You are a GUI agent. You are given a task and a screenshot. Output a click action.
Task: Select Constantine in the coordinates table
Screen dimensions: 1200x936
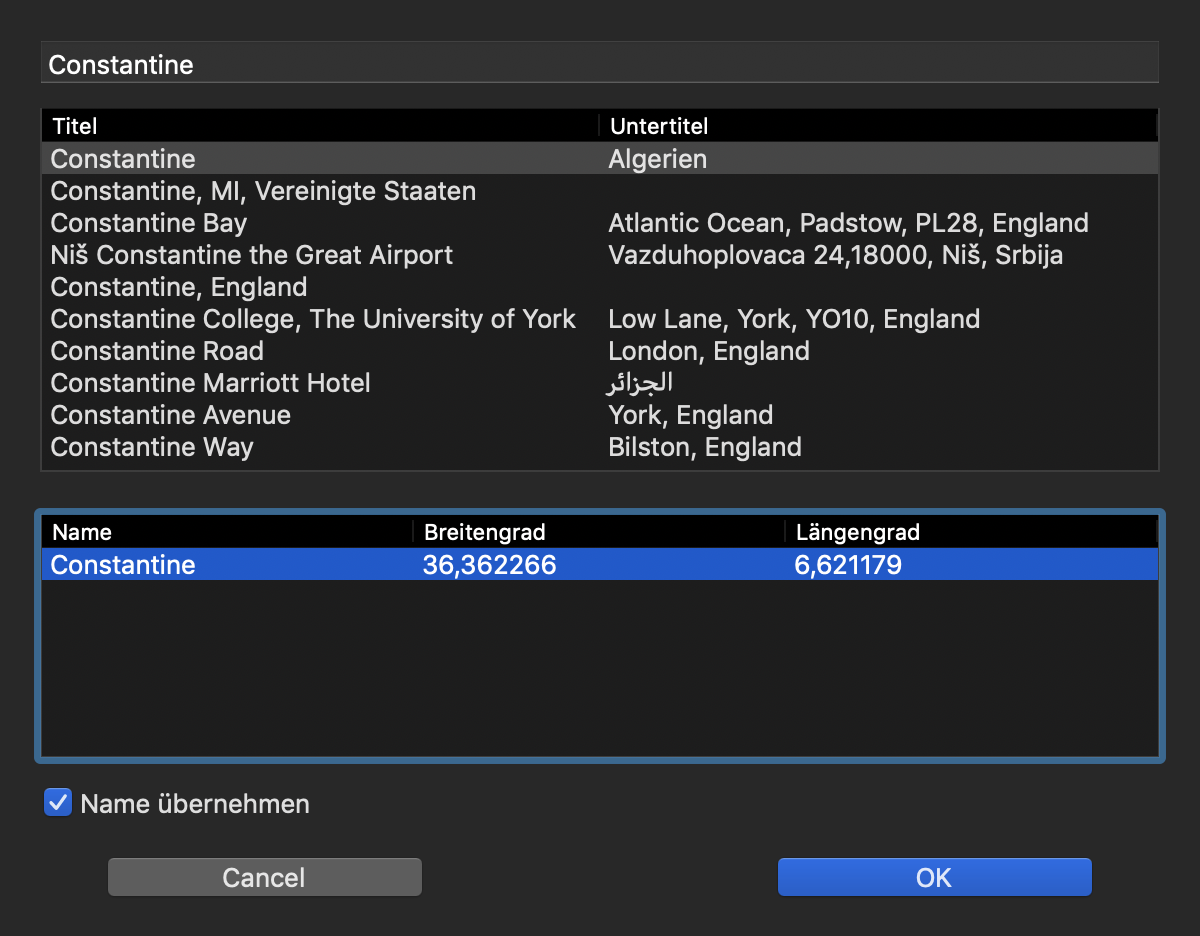point(599,565)
